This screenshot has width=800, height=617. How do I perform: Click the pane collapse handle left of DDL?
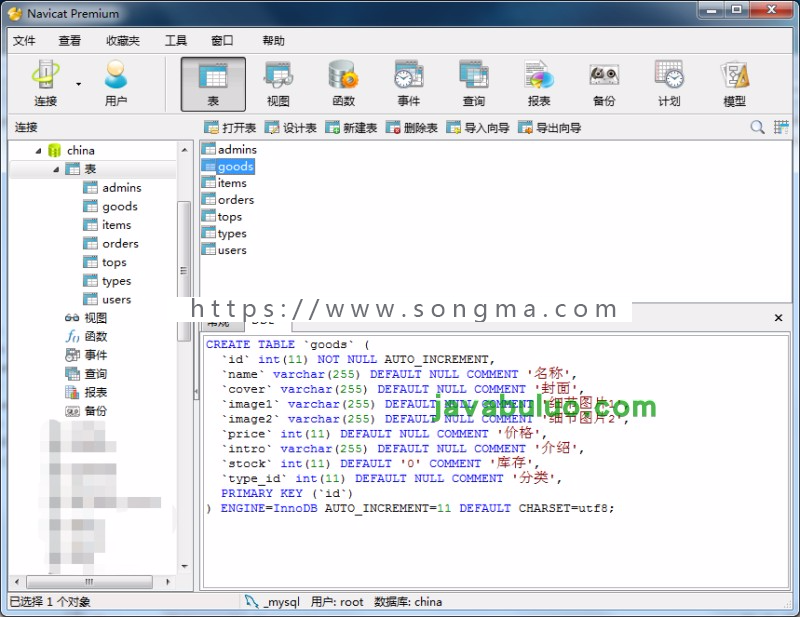196,393
